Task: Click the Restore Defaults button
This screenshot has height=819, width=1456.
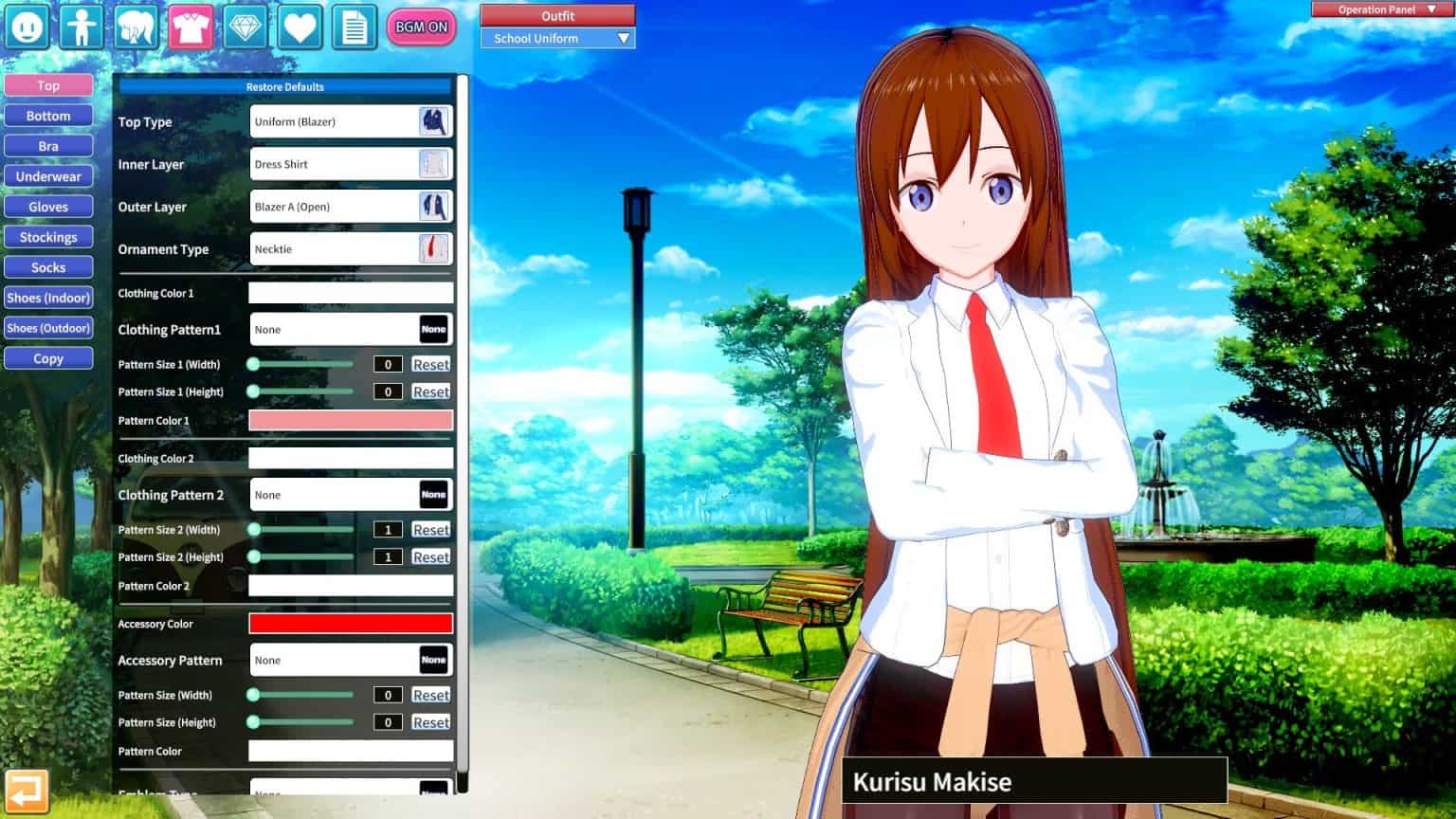Action: pyautogui.click(x=284, y=86)
